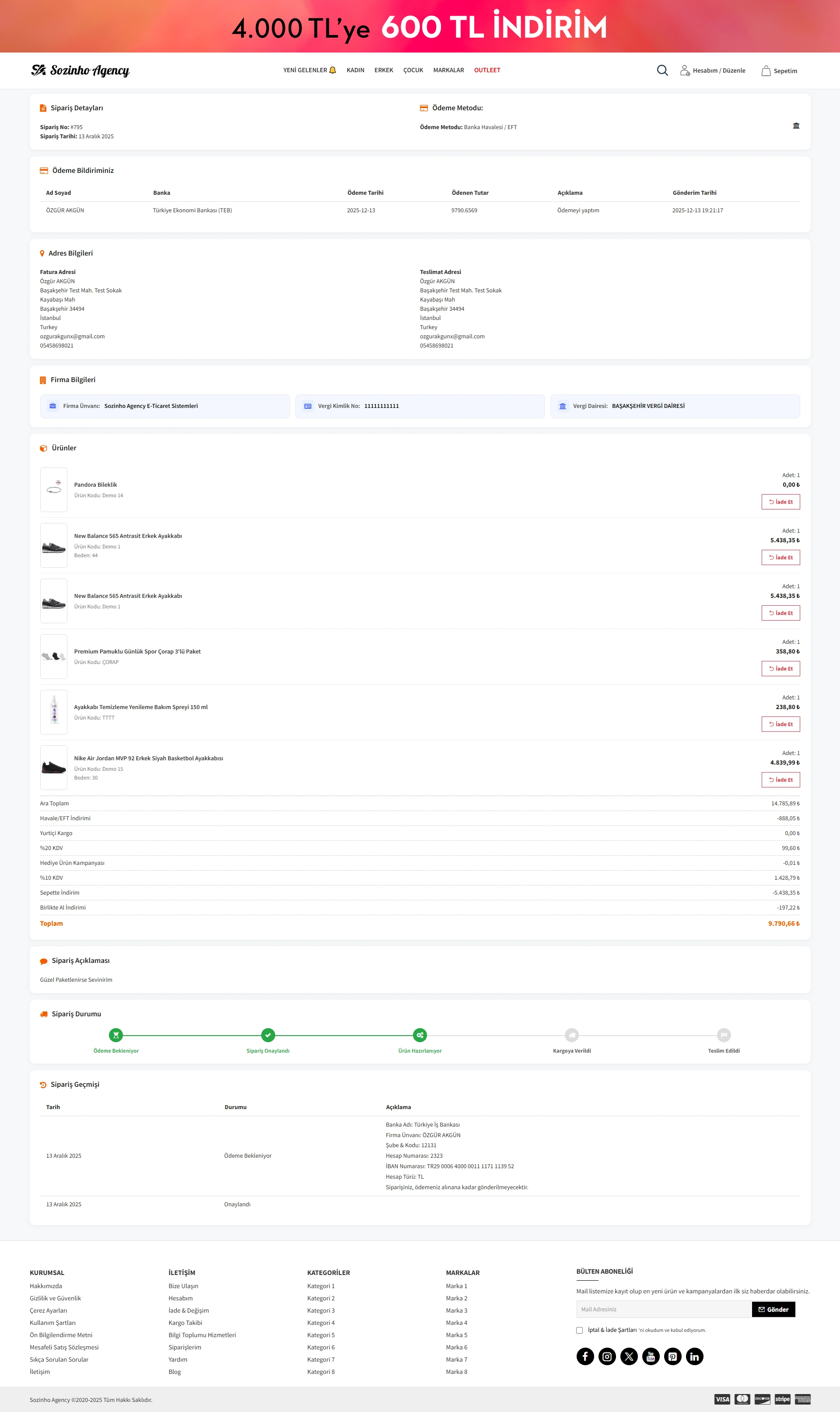Click İade Et for Nike Air Jordan
Screen dimensions: 840x1412
[780, 780]
